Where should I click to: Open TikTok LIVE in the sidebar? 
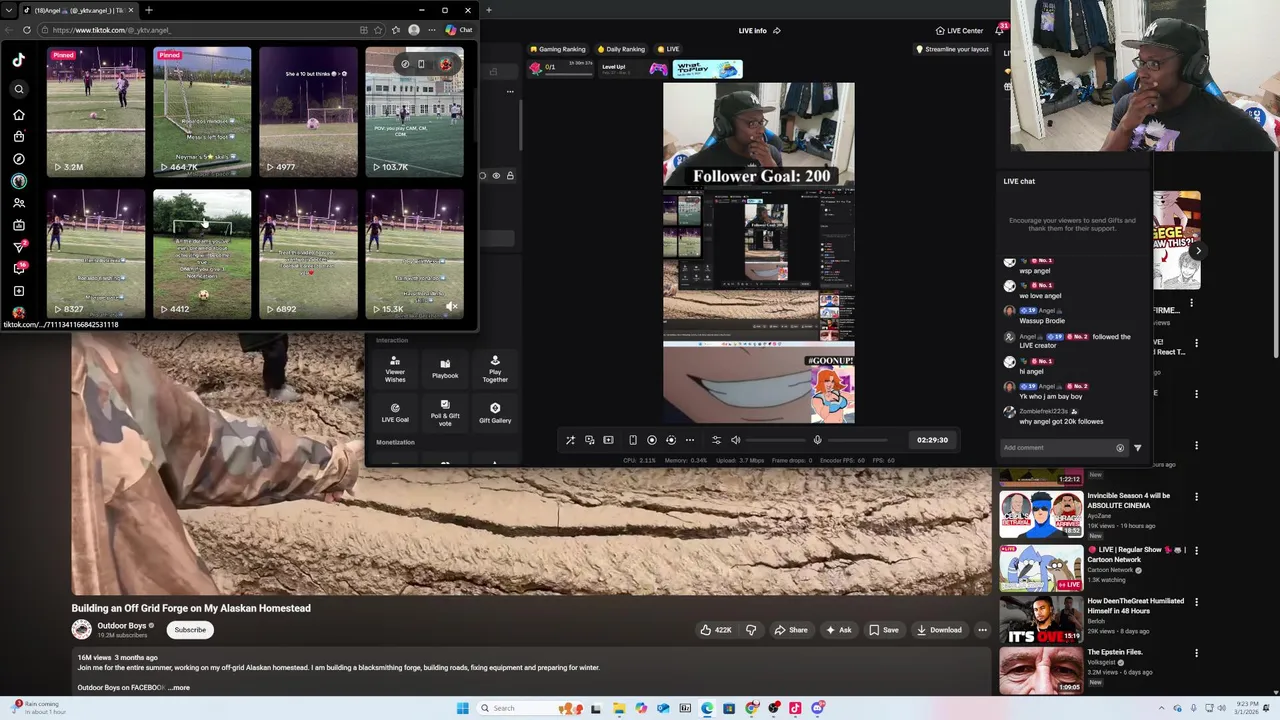(19, 225)
